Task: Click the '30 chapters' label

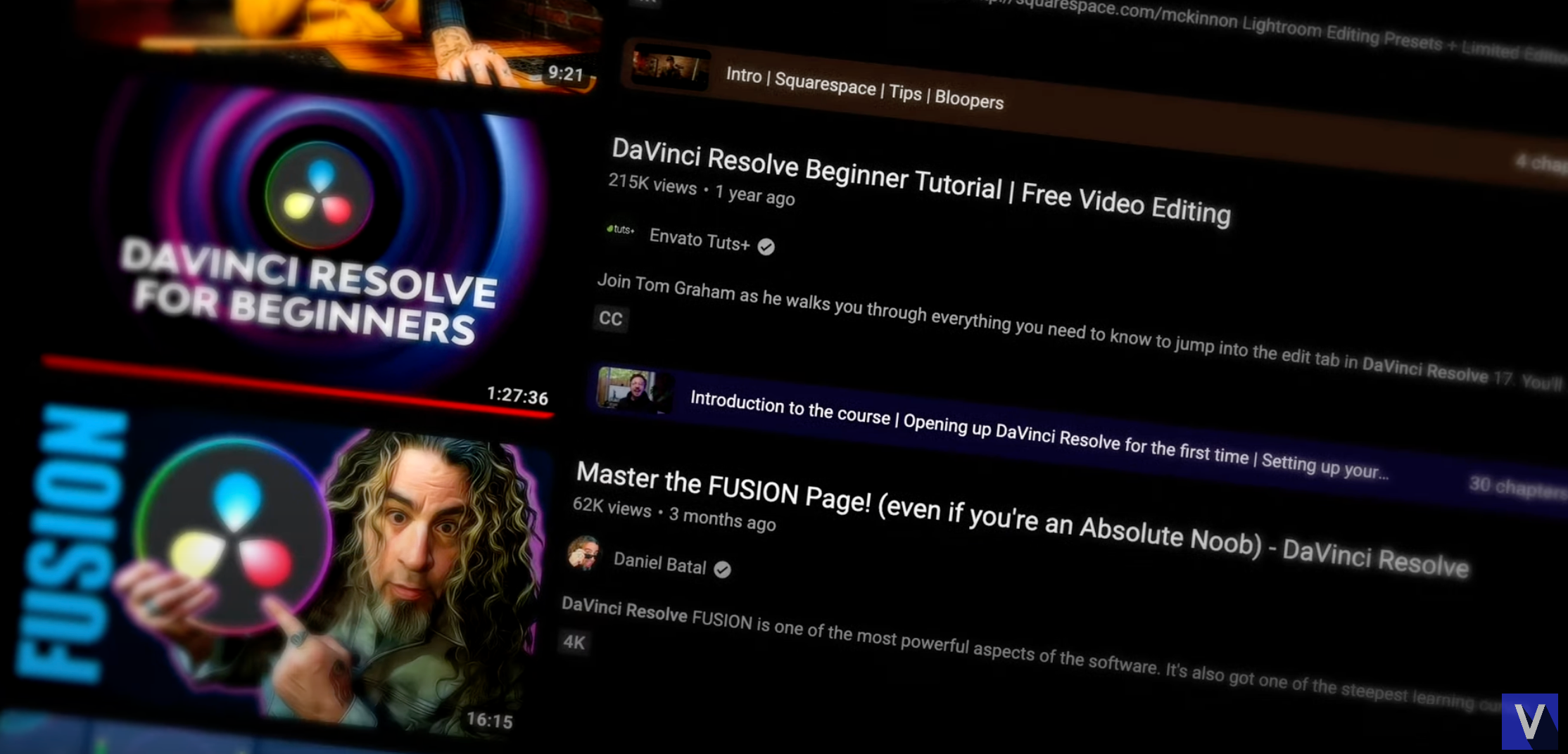Action: (1518, 487)
